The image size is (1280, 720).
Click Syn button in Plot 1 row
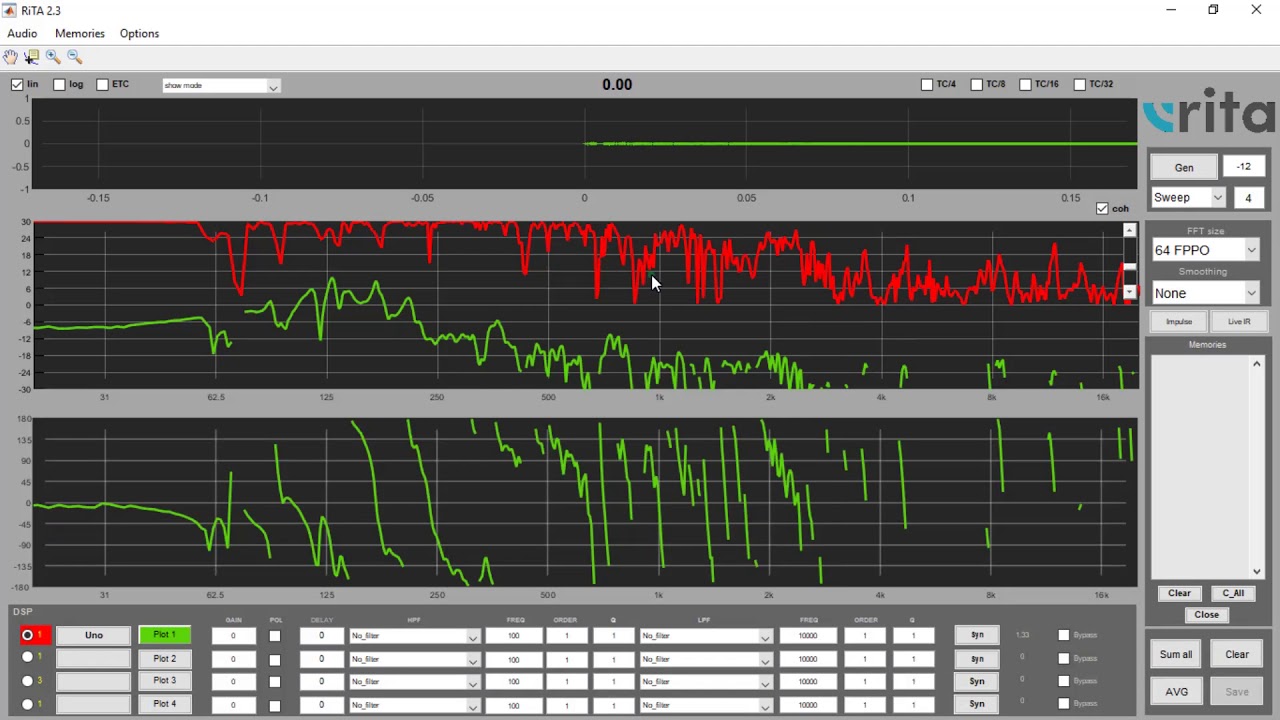coord(977,635)
